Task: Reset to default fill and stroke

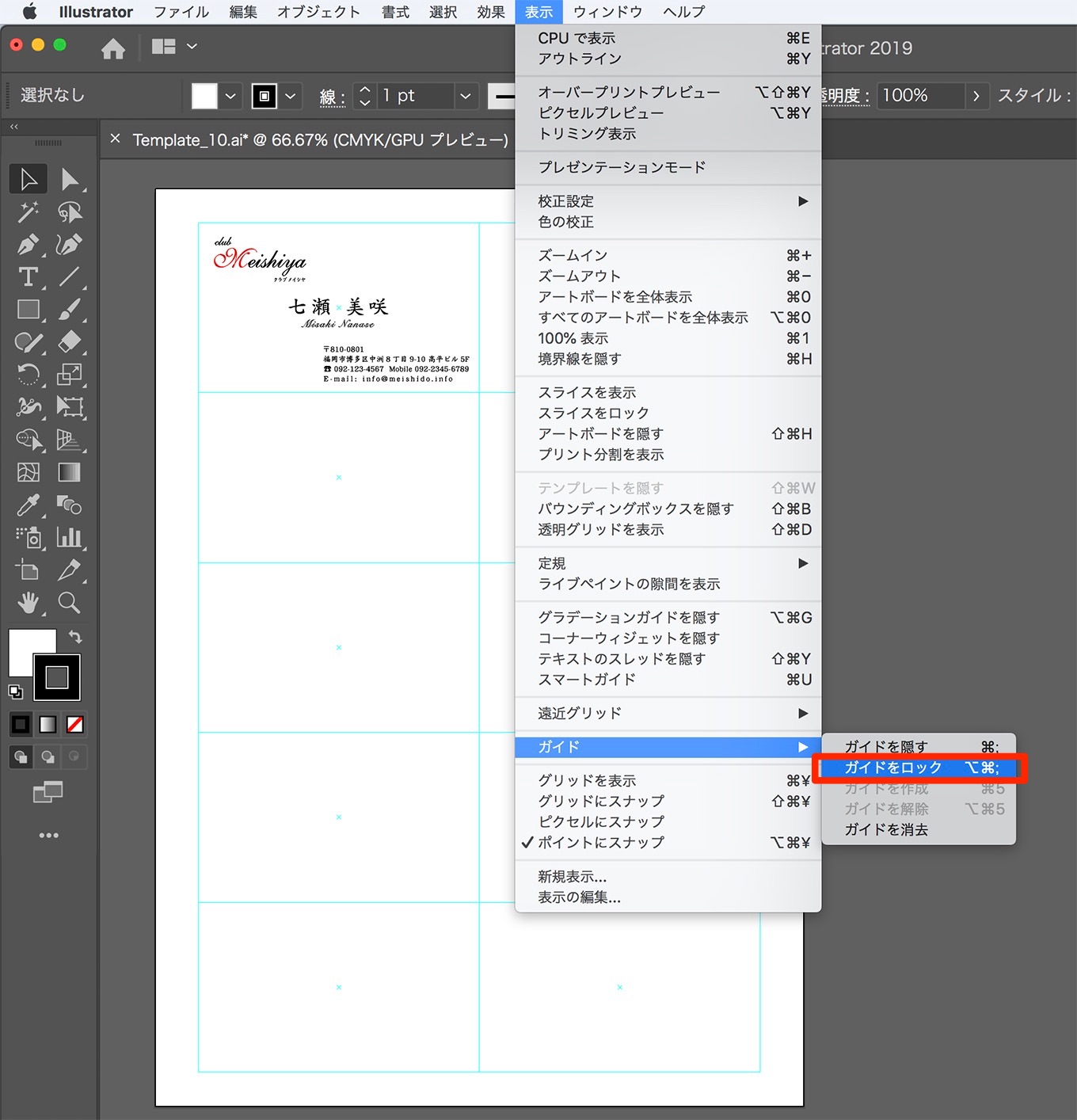Action: click(16, 691)
